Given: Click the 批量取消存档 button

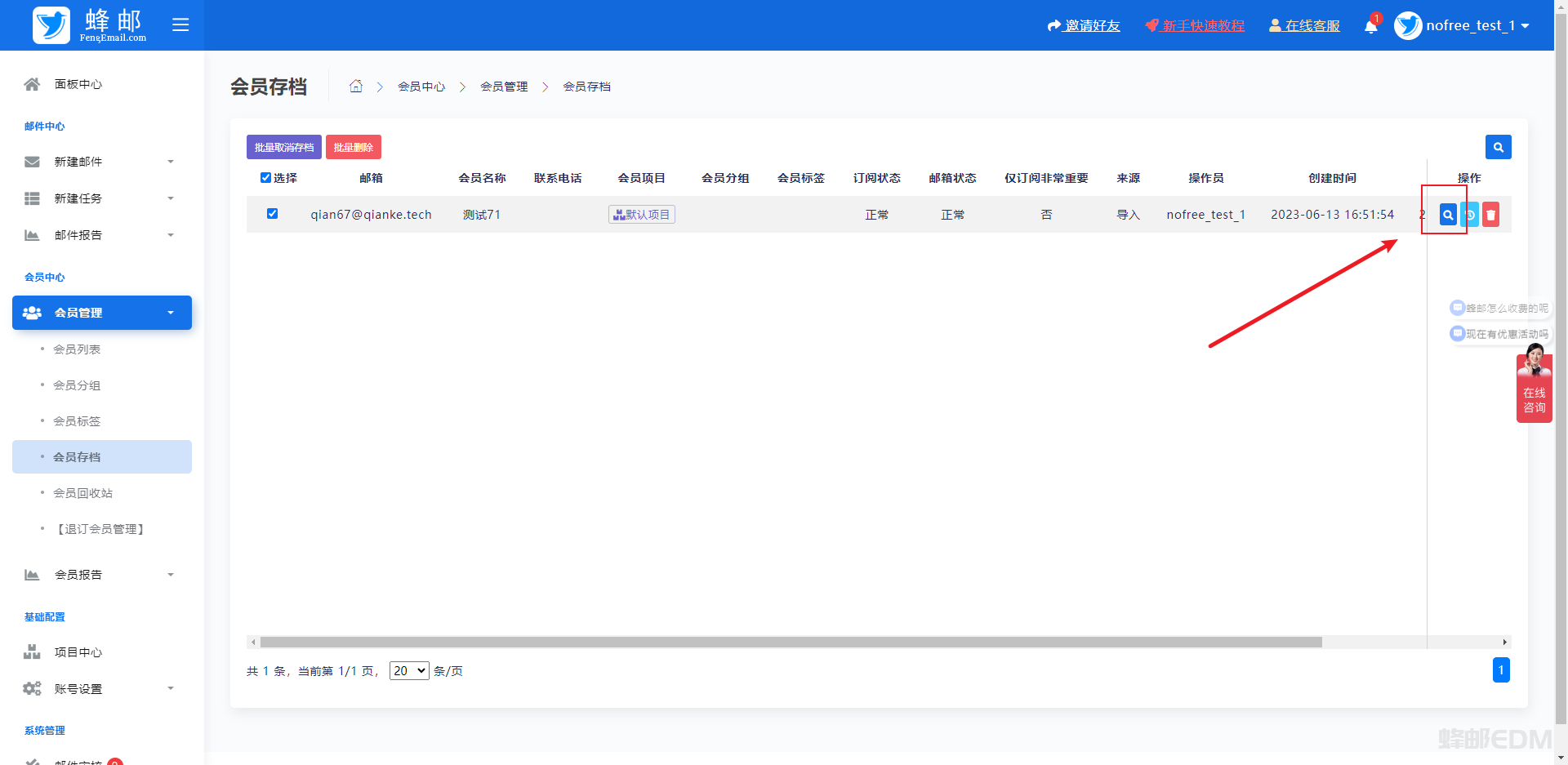Looking at the screenshot, I should click(x=284, y=147).
